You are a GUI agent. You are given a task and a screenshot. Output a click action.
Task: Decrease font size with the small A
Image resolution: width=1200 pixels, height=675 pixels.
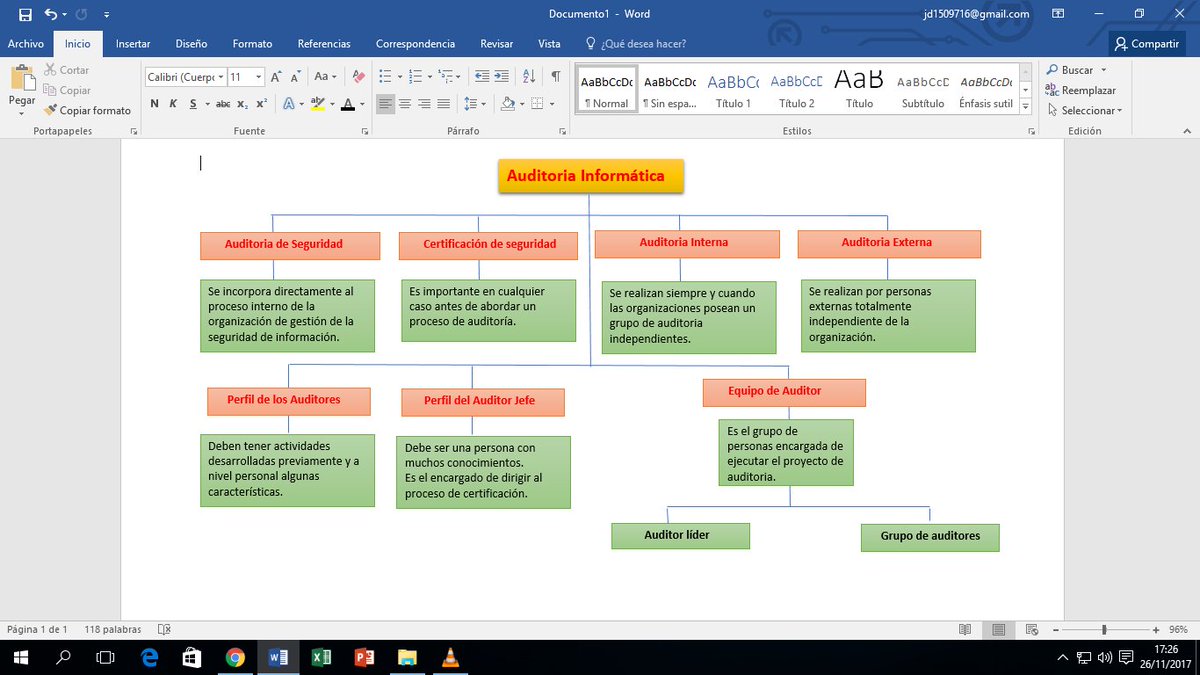click(296, 76)
